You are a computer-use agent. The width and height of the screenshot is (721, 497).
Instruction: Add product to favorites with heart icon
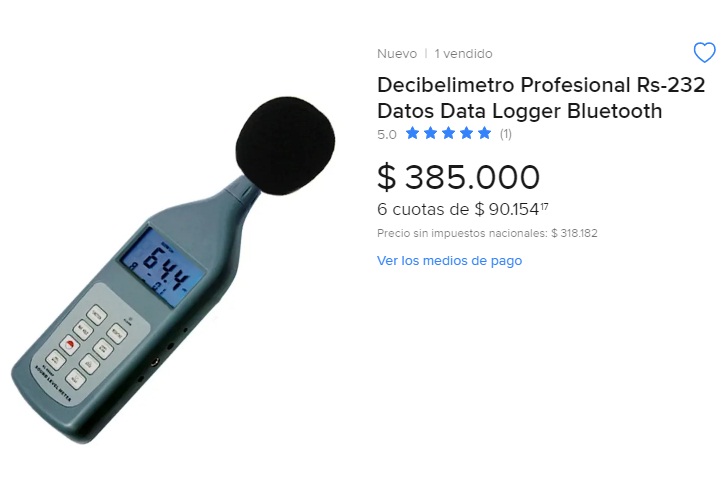pos(704,53)
